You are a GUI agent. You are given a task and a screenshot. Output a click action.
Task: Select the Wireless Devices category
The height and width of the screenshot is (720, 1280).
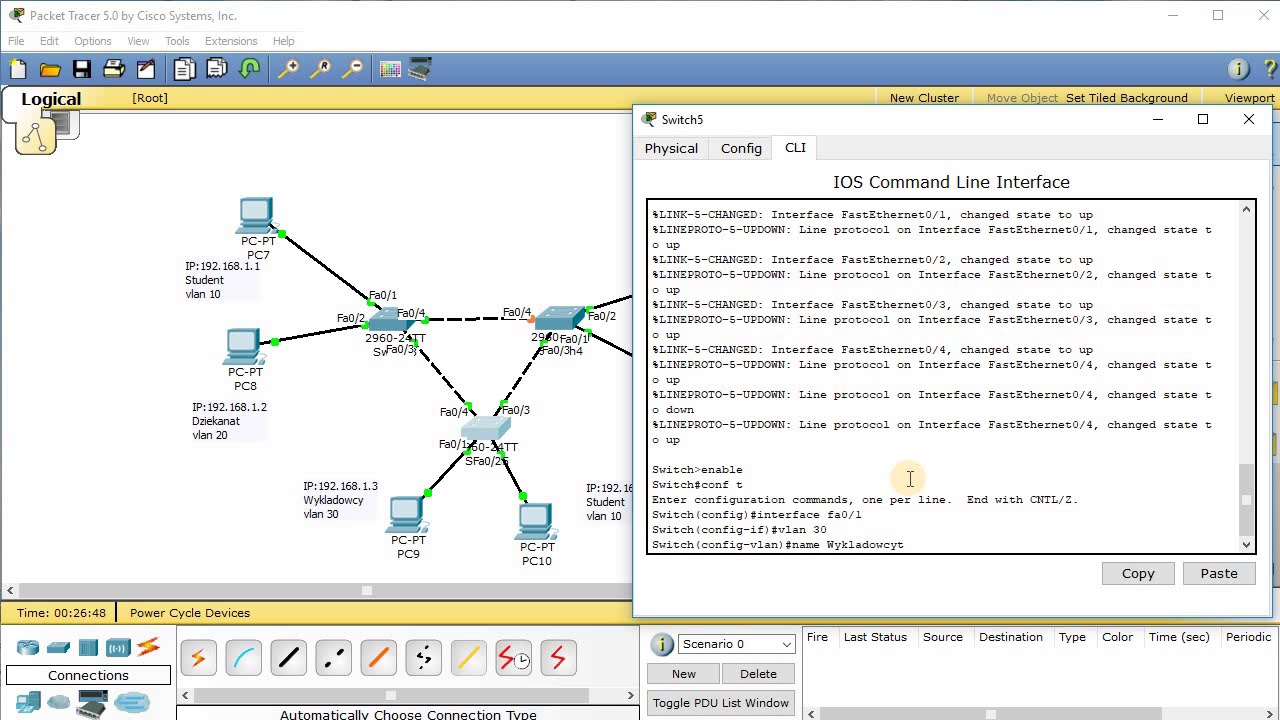(118, 648)
